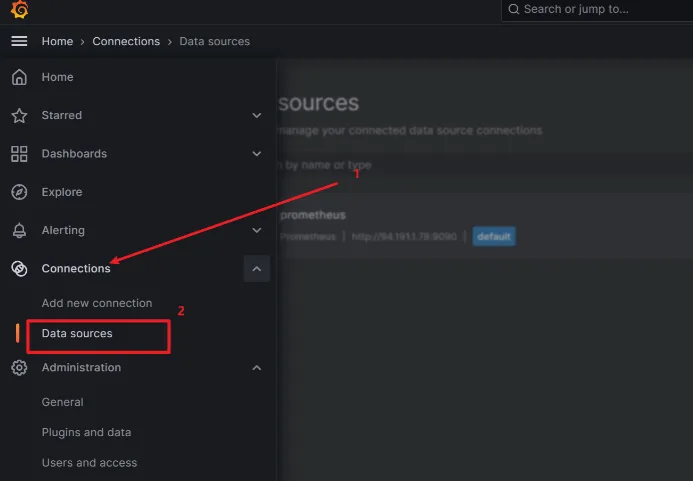
Task: Click the search magnifier icon
Action: click(x=513, y=9)
